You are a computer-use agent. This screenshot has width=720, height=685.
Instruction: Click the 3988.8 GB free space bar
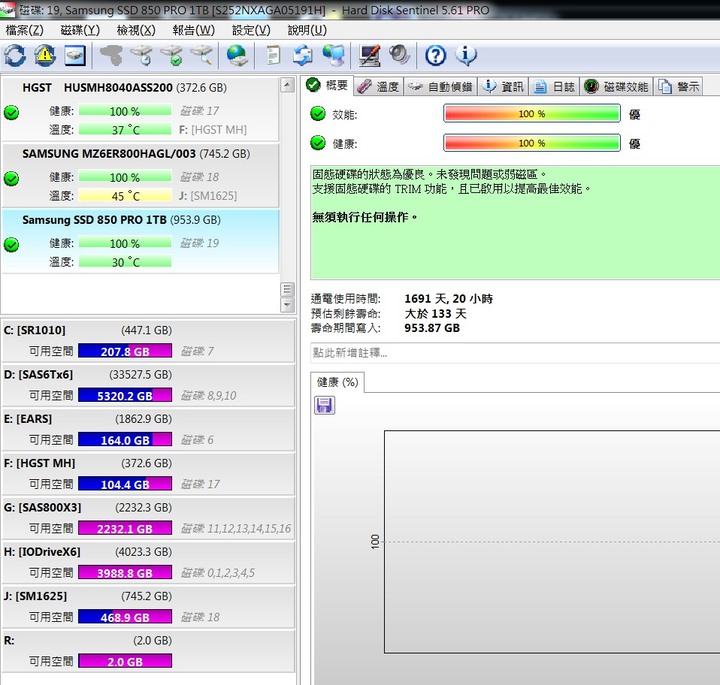point(125,573)
